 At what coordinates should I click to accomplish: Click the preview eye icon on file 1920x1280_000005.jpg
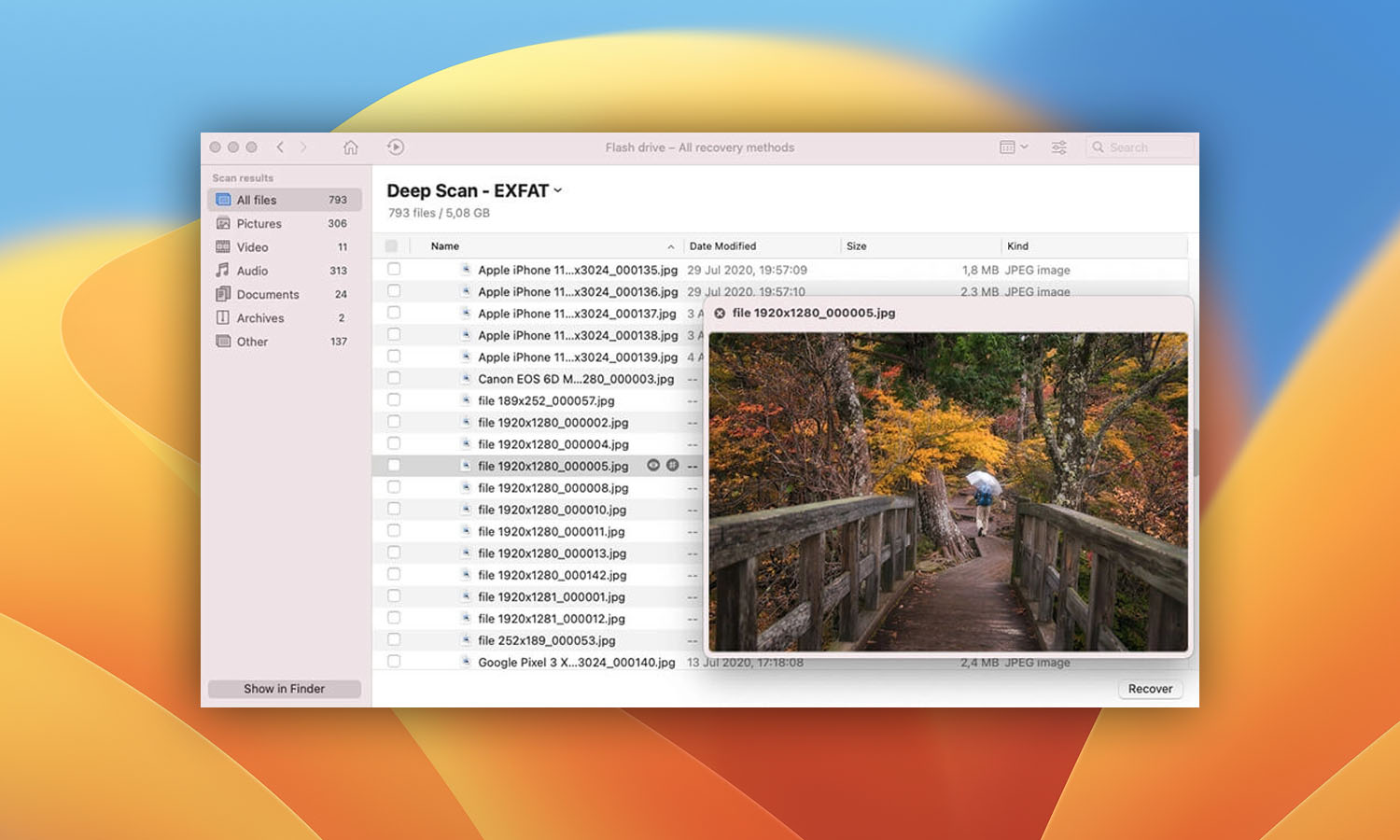653,465
